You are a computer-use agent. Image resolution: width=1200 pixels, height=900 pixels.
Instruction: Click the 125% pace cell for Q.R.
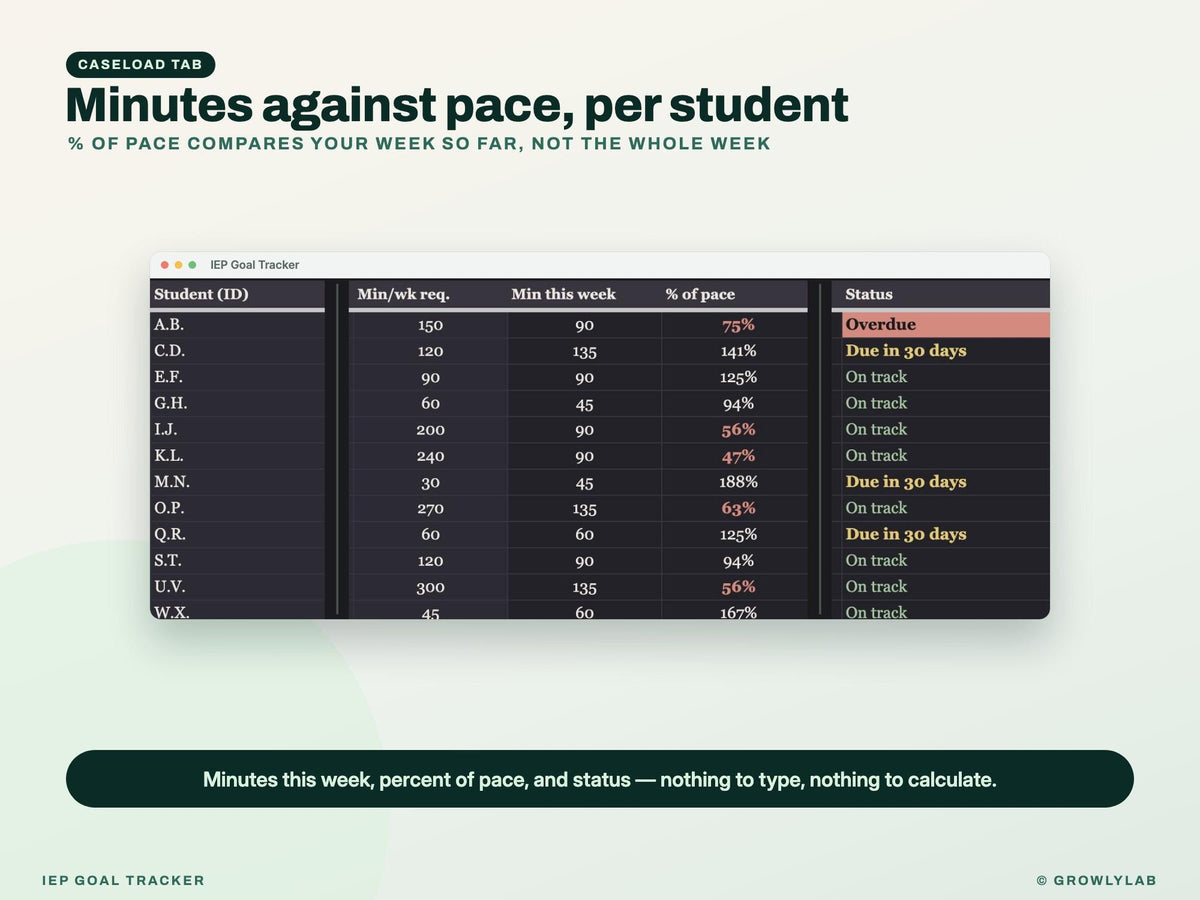(x=734, y=534)
